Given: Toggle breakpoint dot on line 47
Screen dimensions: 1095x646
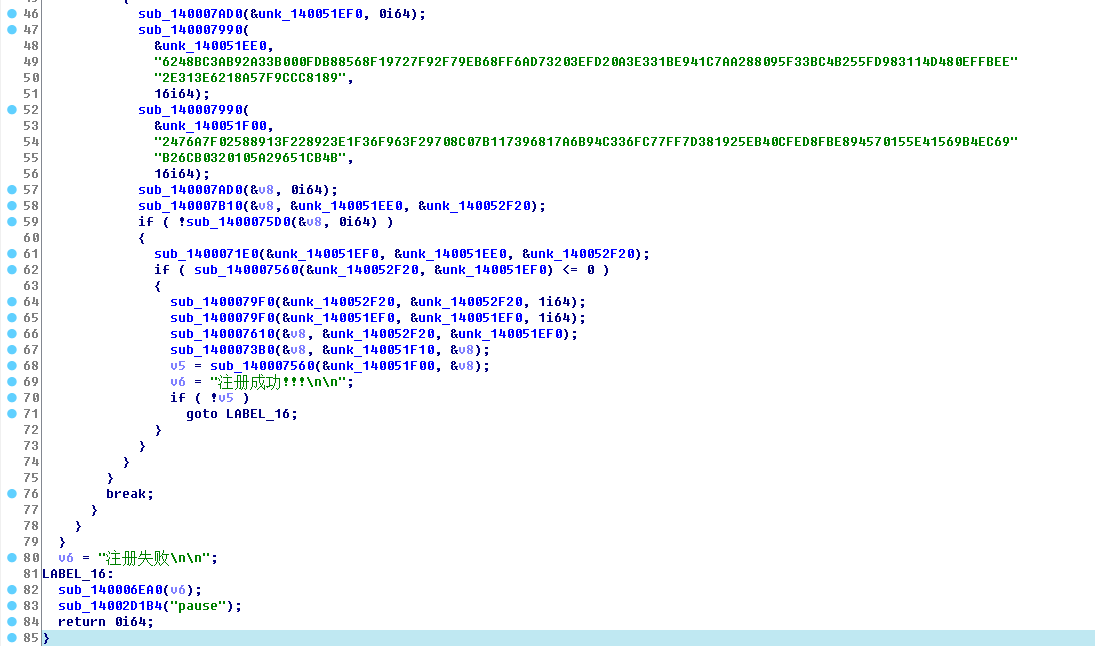Looking at the screenshot, I should click(12, 29).
